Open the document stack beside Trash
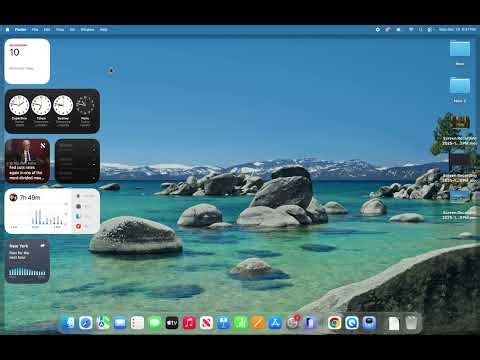This screenshot has height=360, width=480. [x=394, y=323]
